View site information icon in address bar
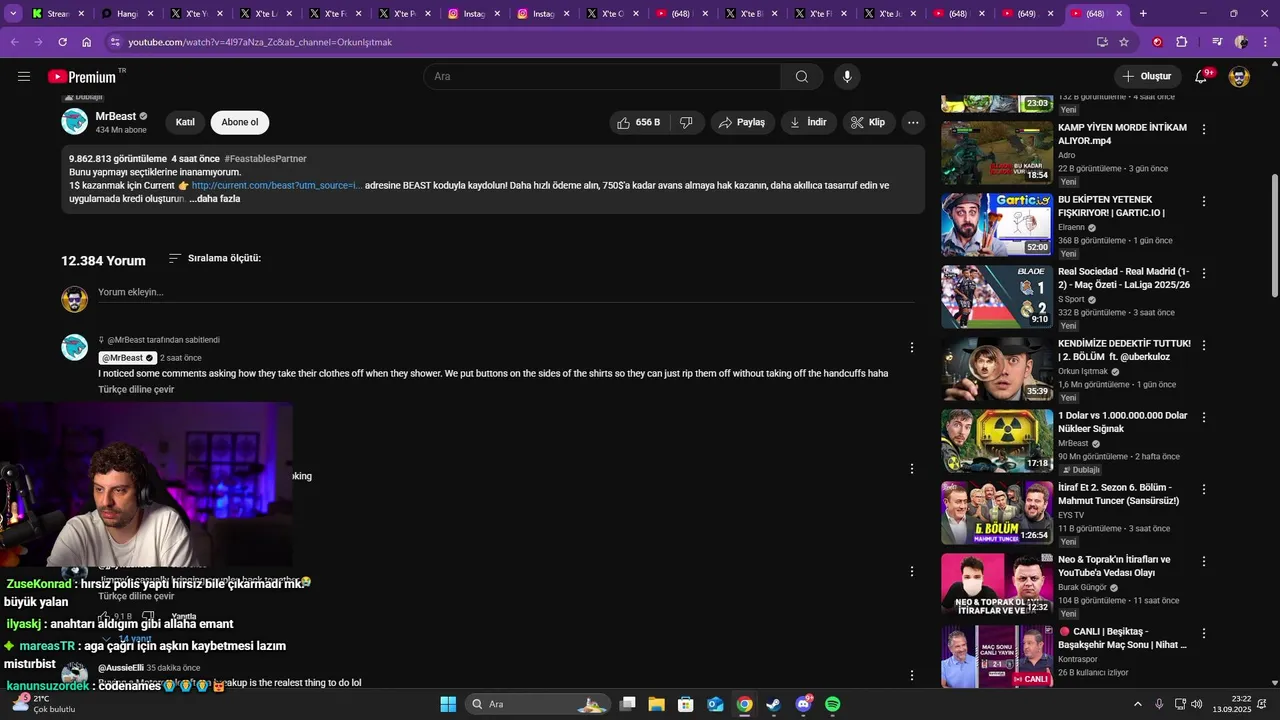Screen dimensions: 1280x720 pyautogui.click(x=115, y=42)
